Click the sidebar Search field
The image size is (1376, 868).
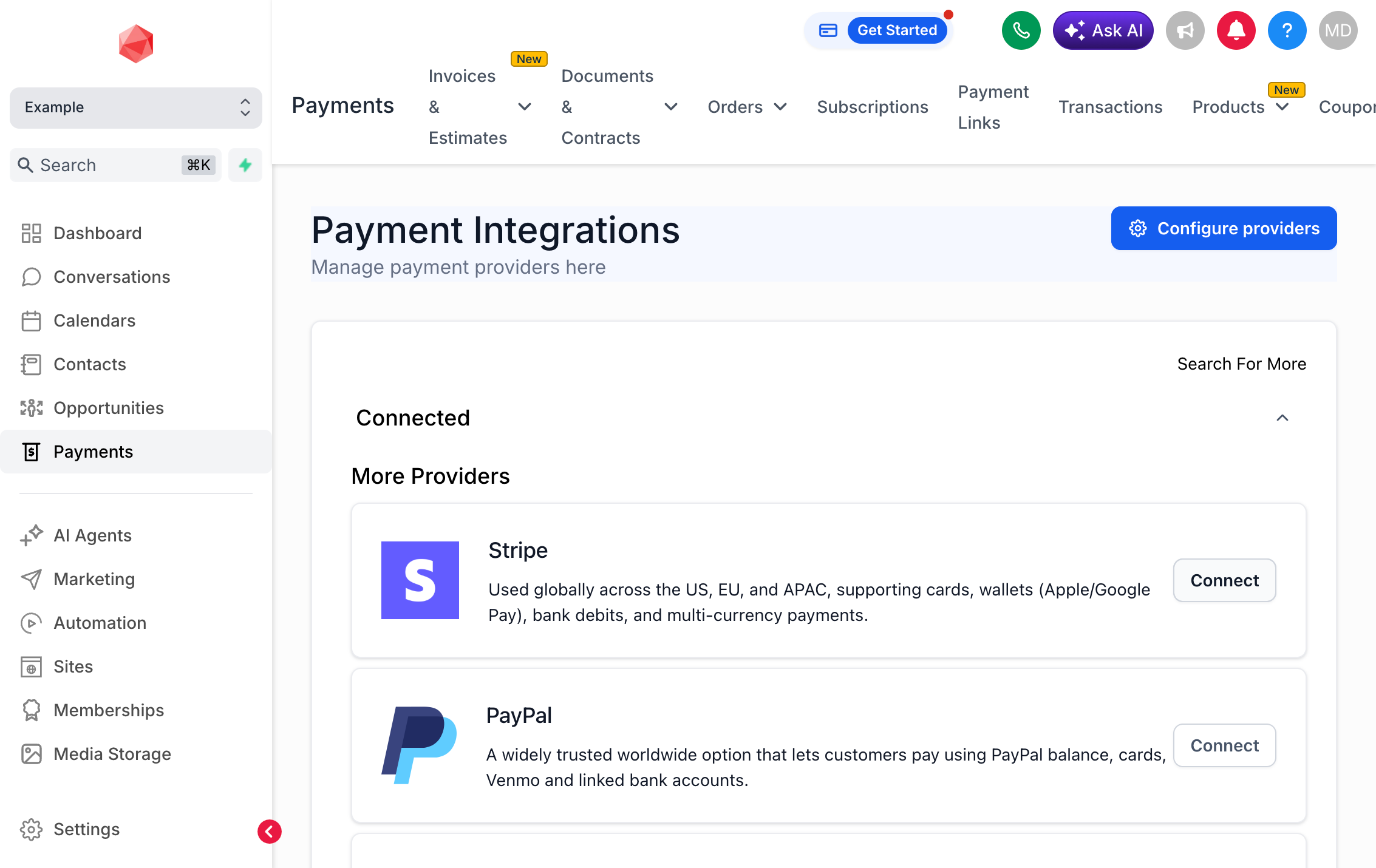115,165
